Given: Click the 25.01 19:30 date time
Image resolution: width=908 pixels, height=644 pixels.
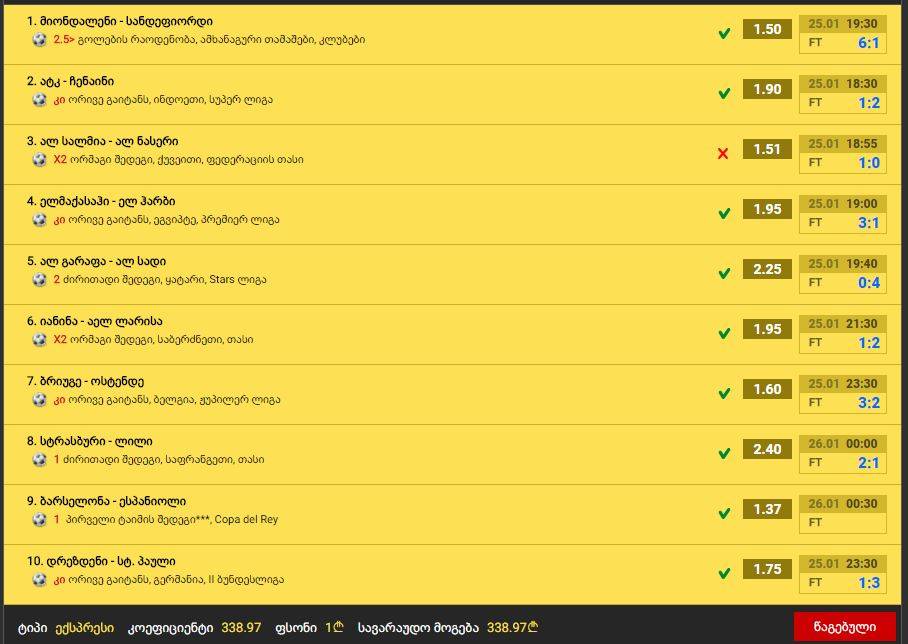Looking at the screenshot, I should pyautogui.click(x=843, y=24).
